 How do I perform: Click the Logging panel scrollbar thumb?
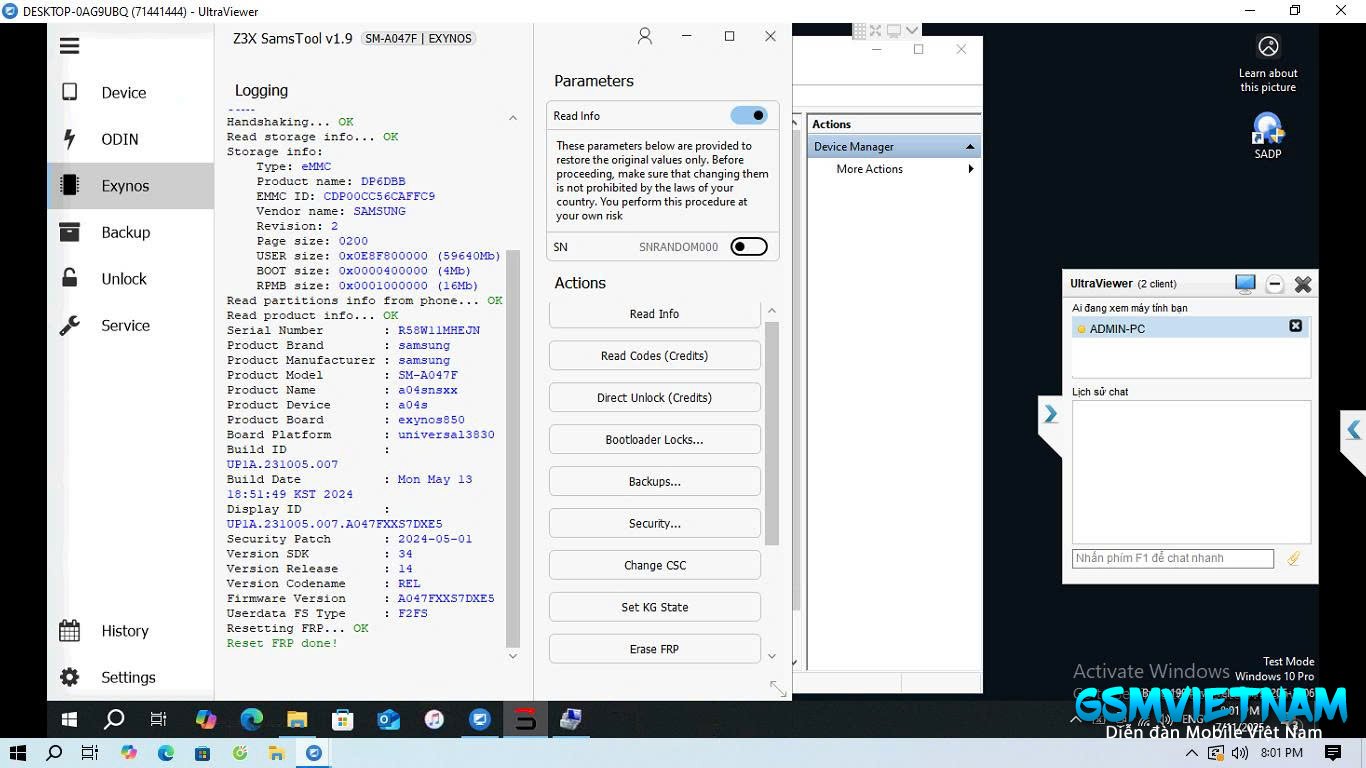point(513,448)
